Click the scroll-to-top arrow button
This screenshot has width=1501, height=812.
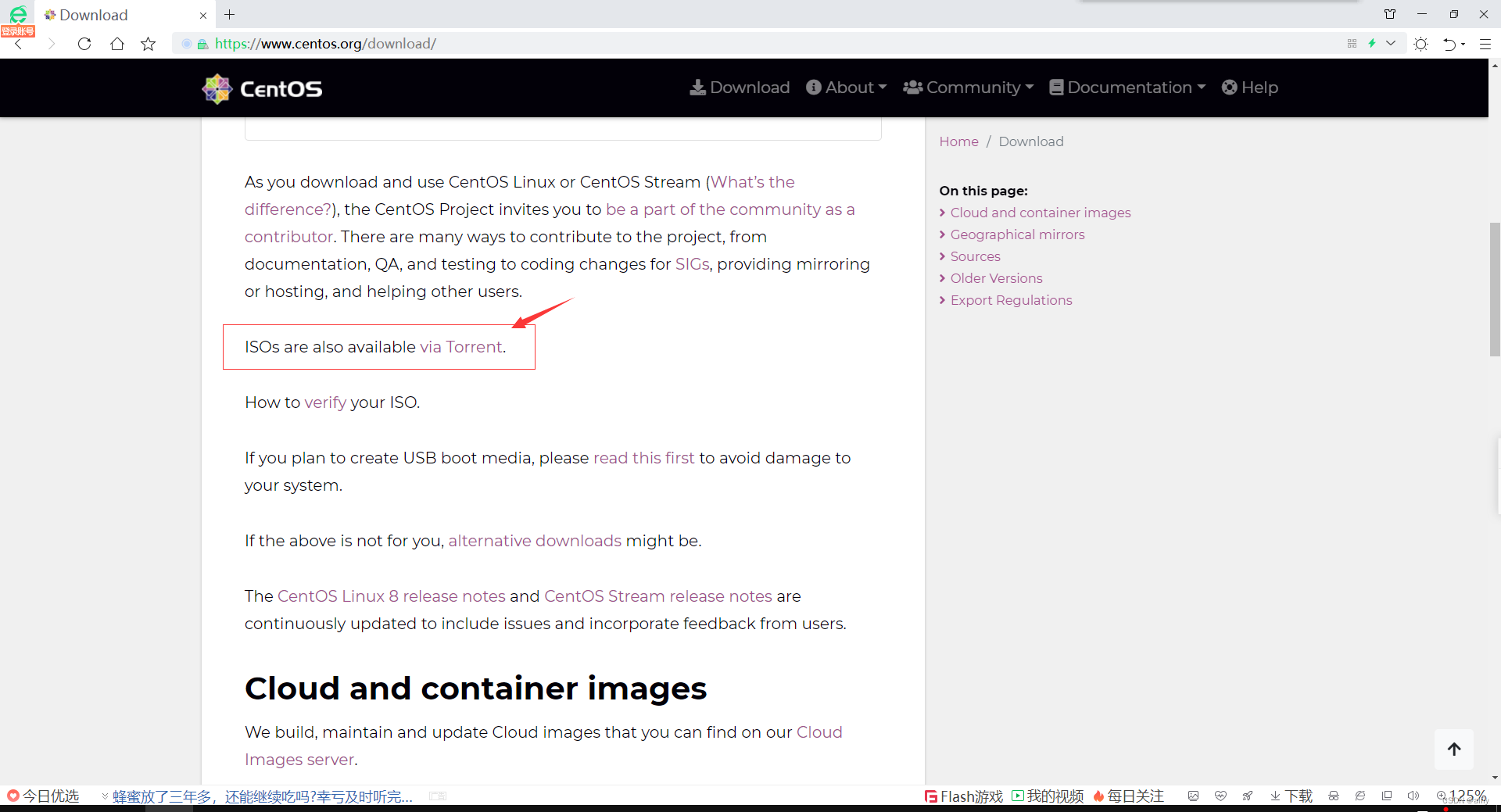click(x=1453, y=749)
